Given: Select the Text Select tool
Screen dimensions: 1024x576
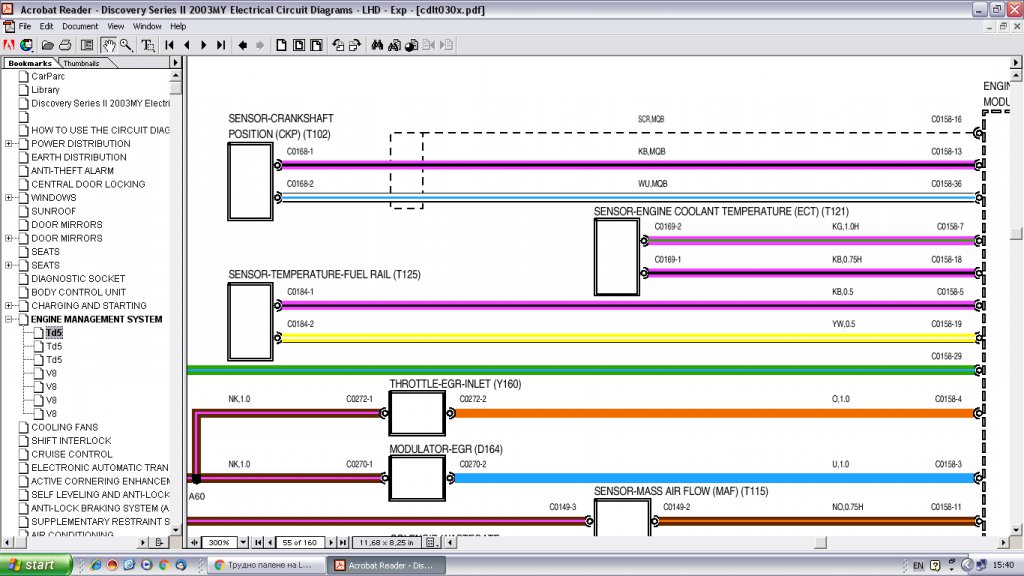Looking at the screenshot, I should pos(148,45).
